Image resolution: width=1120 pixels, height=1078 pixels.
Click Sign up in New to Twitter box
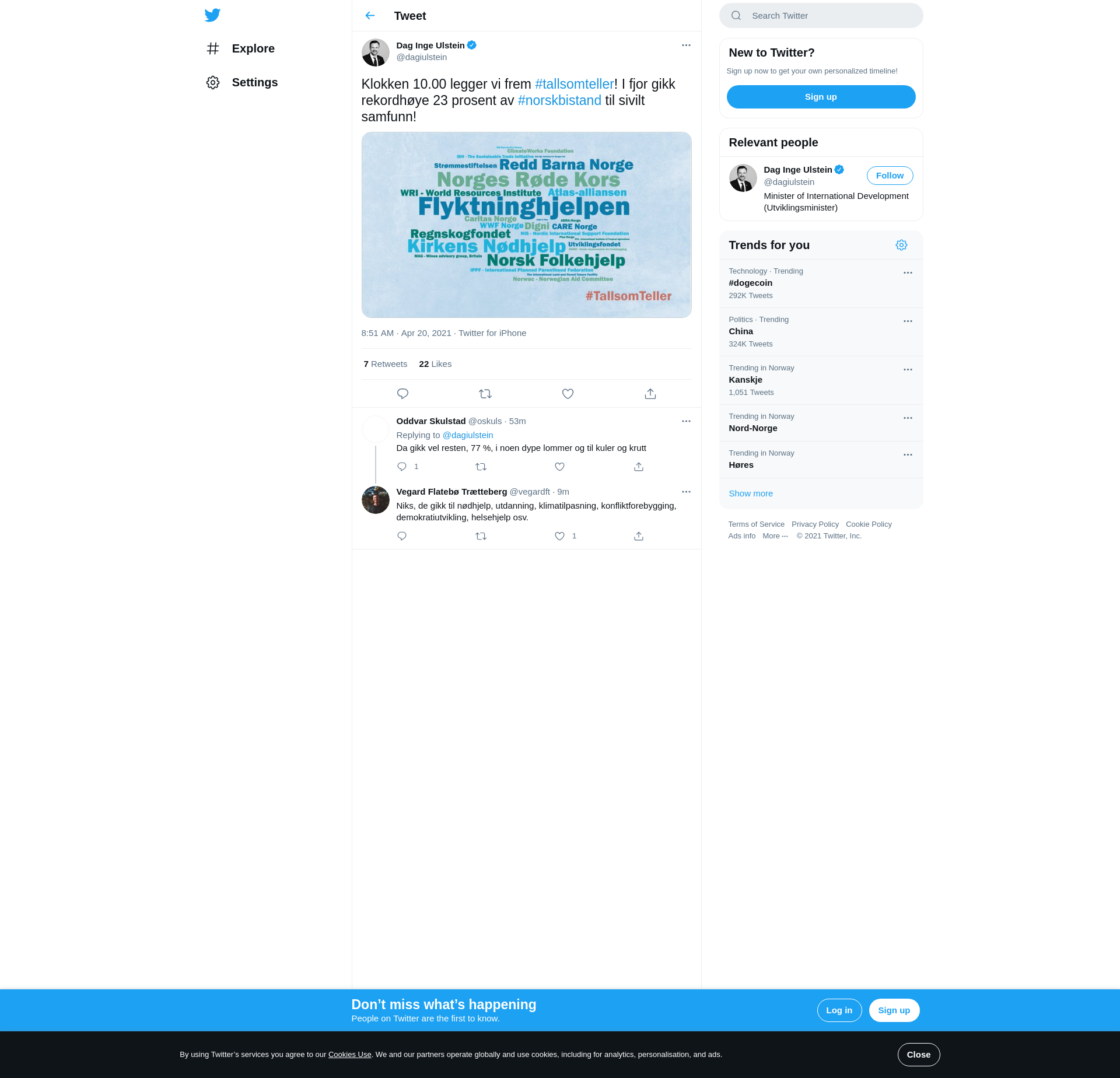coord(821,97)
